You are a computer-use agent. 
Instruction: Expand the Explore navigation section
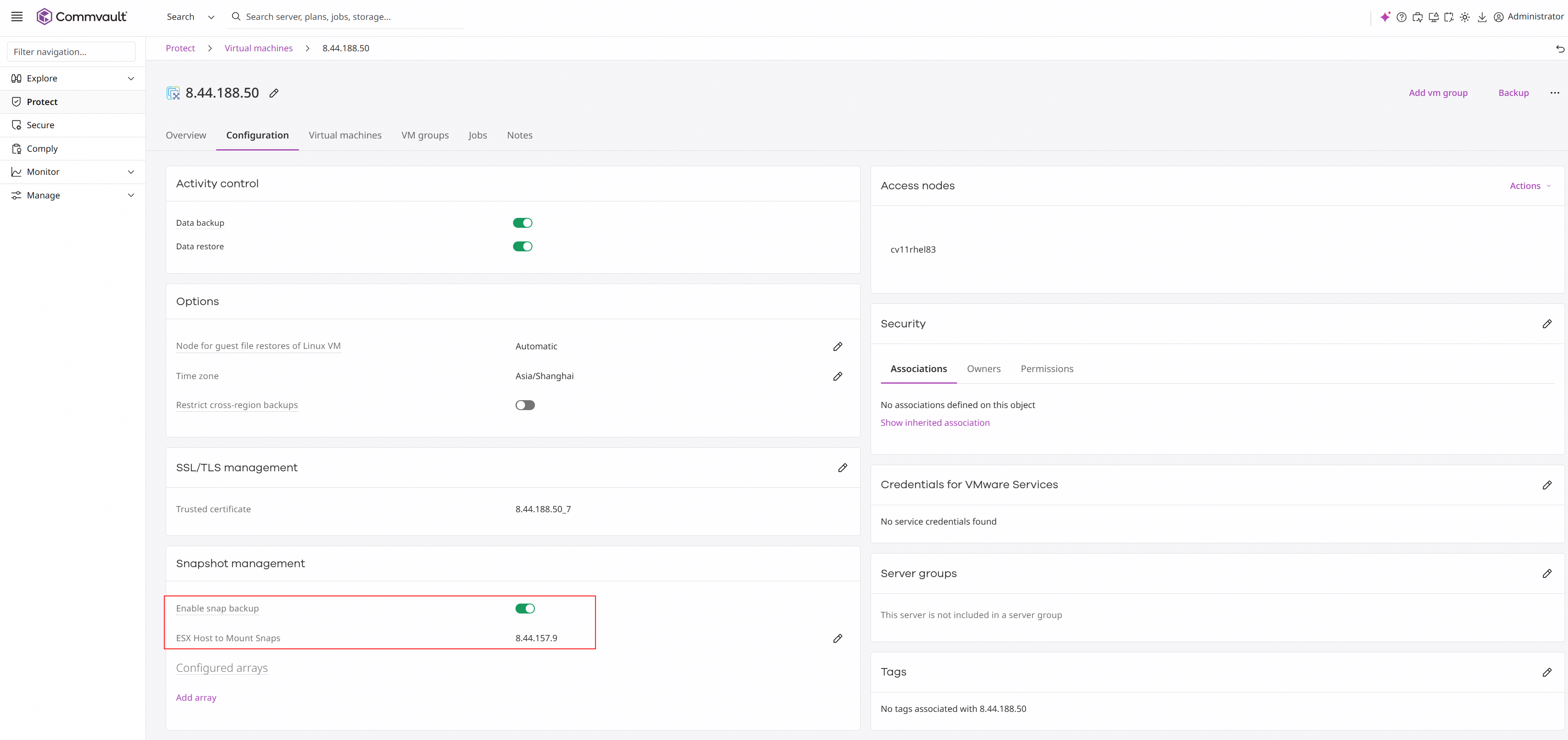pyautogui.click(x=72, y=79)
